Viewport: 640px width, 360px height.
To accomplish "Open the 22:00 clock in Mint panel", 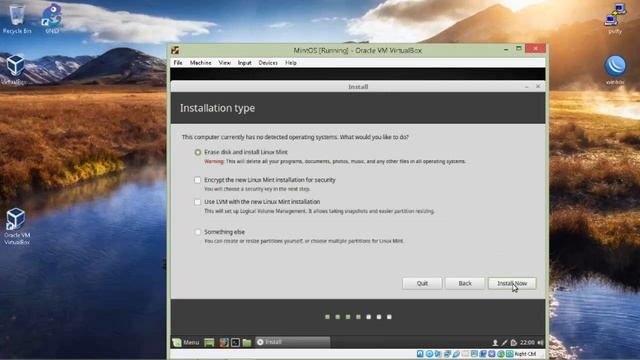I will 527,342.
